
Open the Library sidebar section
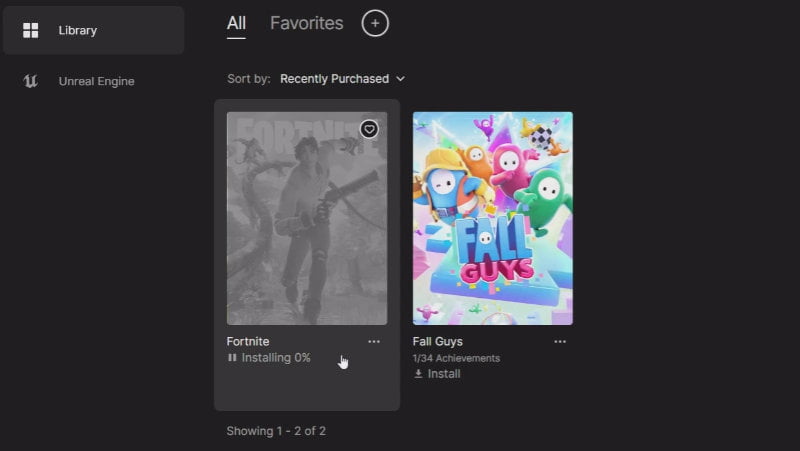point(93,31)
